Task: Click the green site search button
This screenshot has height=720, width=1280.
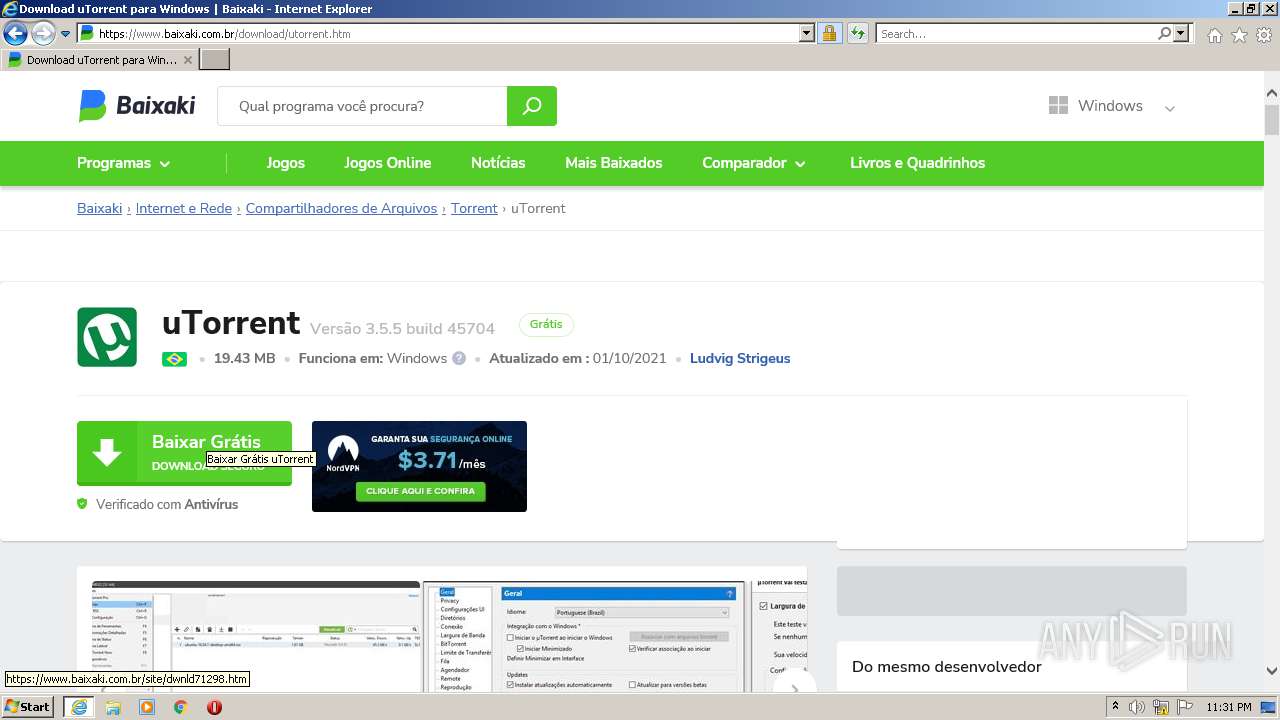Action: [532, 106]
